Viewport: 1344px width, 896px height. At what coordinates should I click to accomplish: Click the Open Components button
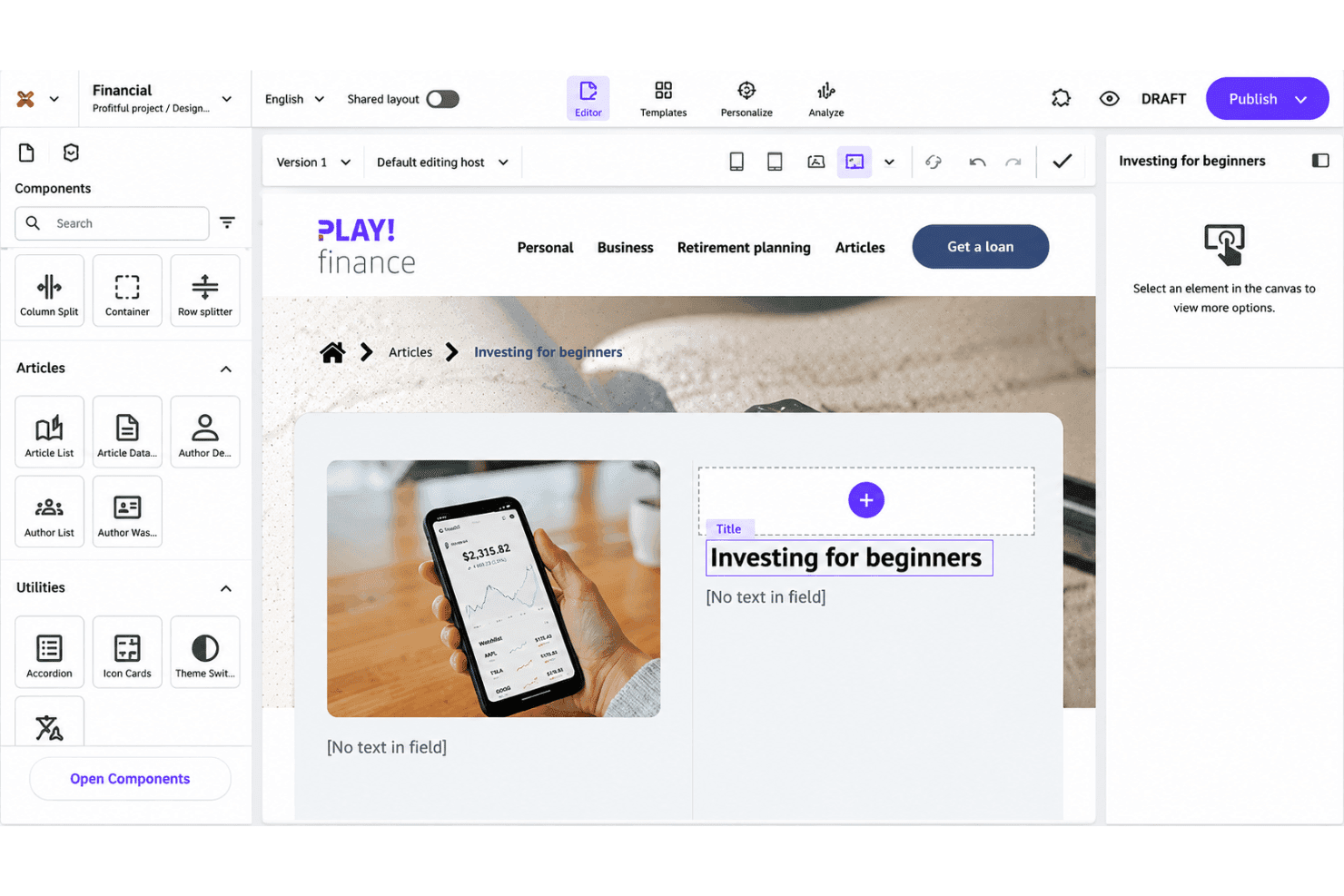(x=130, y=779)
